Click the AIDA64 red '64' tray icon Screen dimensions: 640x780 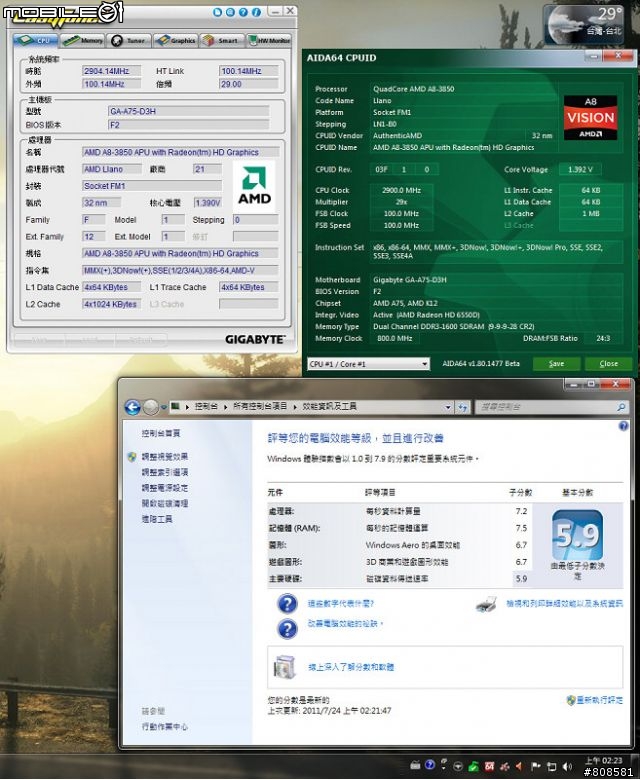tap(489, 767)
